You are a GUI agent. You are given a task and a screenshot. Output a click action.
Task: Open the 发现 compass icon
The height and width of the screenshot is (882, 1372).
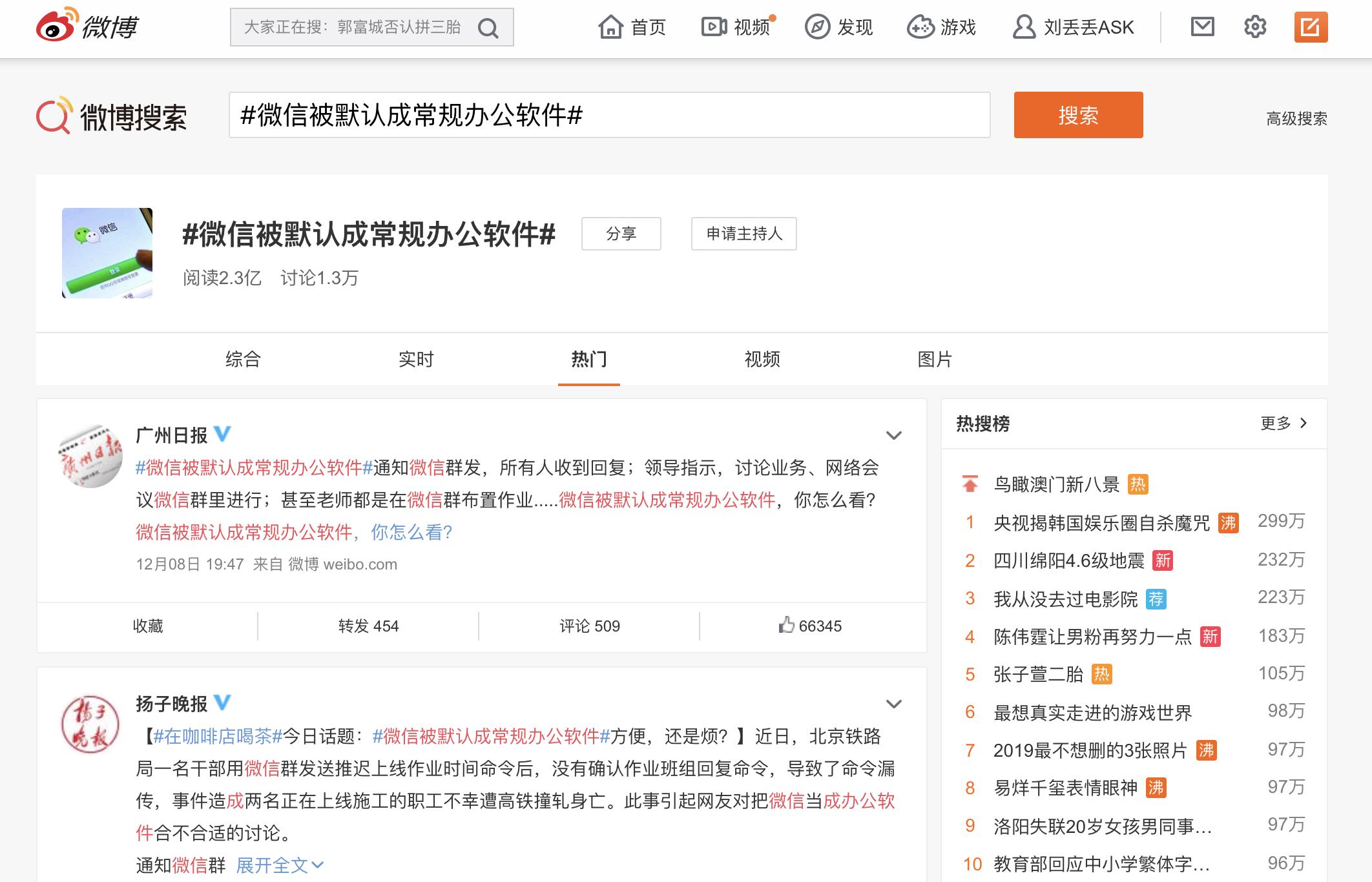(817, 27)
